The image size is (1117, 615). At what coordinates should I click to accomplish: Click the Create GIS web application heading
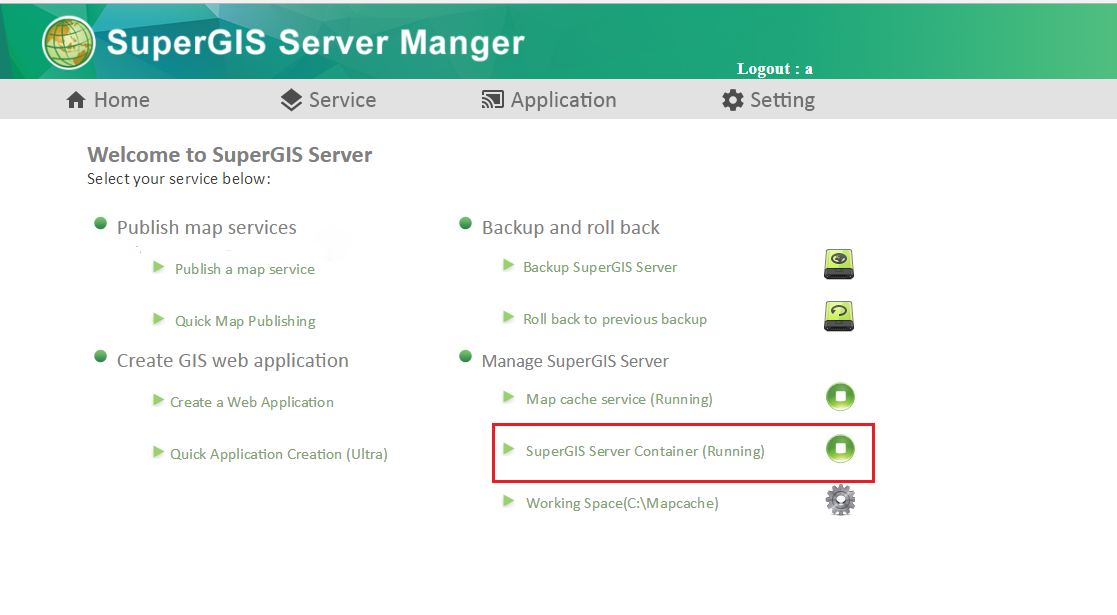click(x=233, y=361)
